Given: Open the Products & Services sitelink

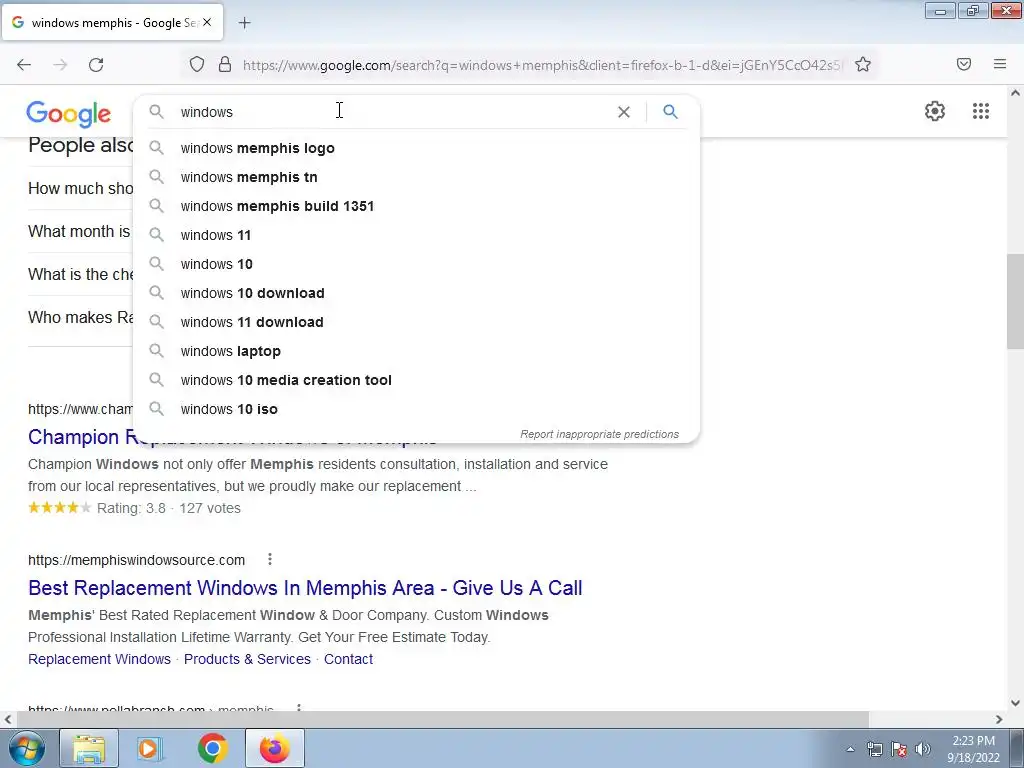Looking at the screenshot, I should tap(247, 659).
